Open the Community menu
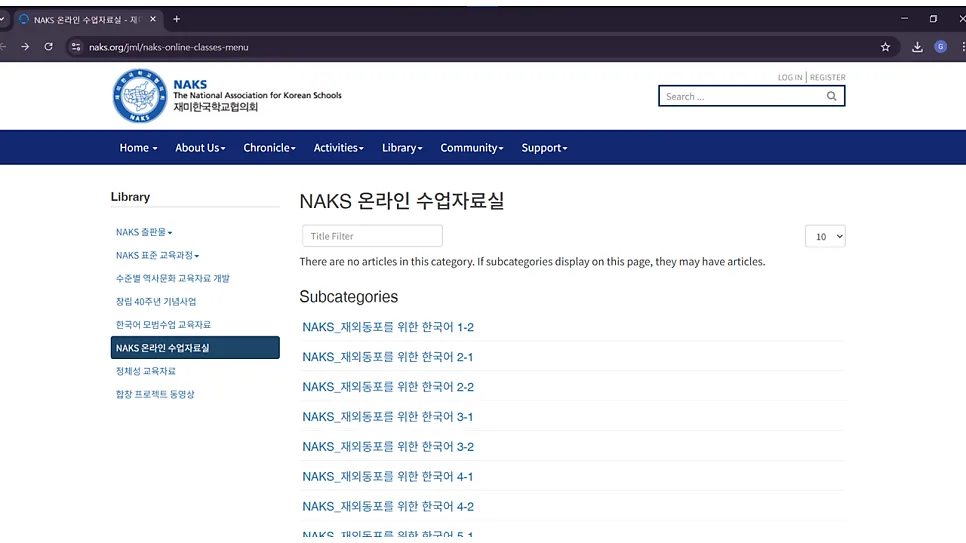Viewport: 966px width, 543px height. [x=471, y=148]
